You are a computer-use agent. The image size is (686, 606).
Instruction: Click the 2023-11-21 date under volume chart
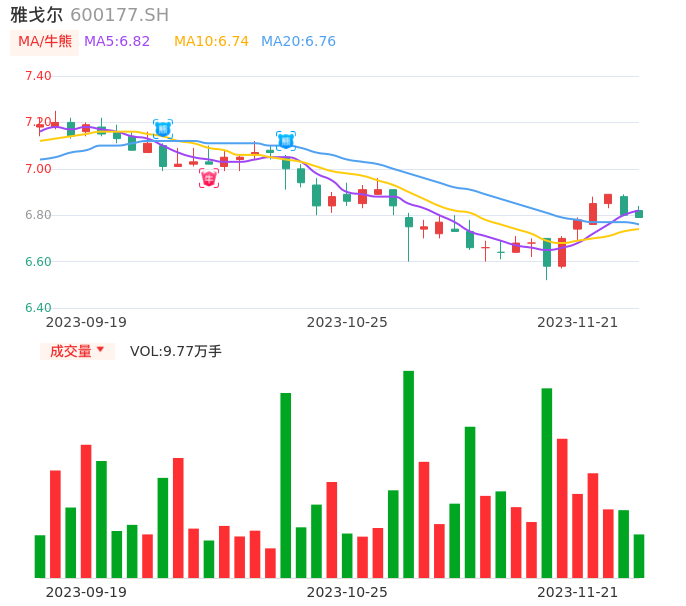tap(578, 592)
